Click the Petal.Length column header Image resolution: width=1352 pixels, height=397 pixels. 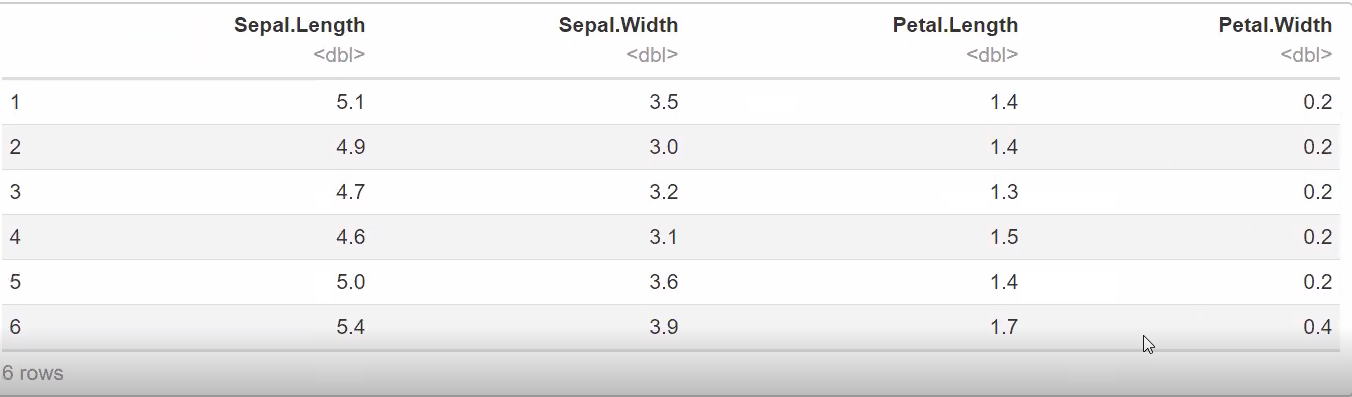[955, 25]
